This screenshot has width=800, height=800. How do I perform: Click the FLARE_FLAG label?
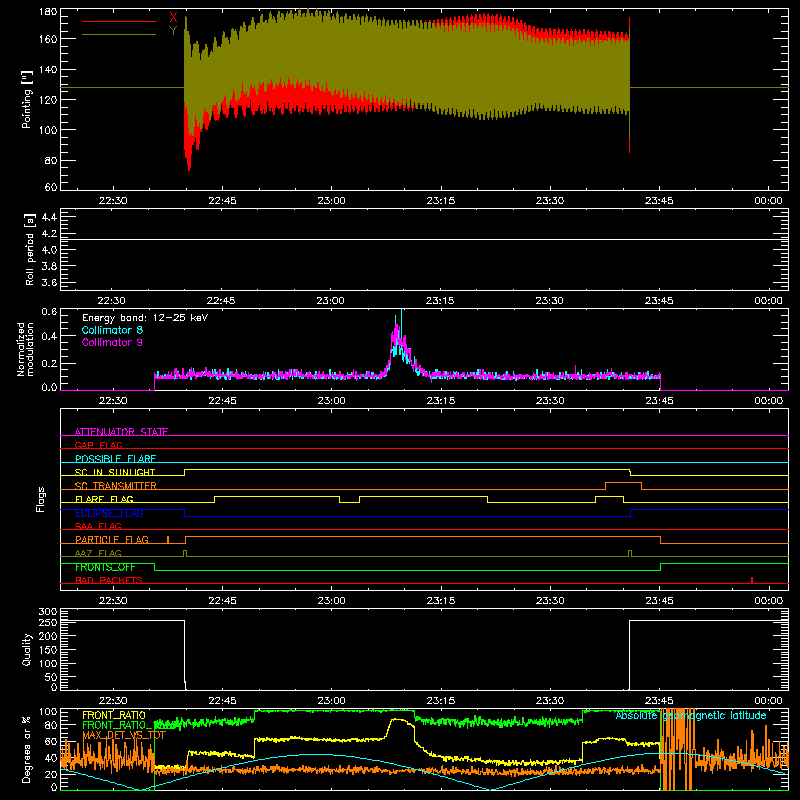click(104, 499)
